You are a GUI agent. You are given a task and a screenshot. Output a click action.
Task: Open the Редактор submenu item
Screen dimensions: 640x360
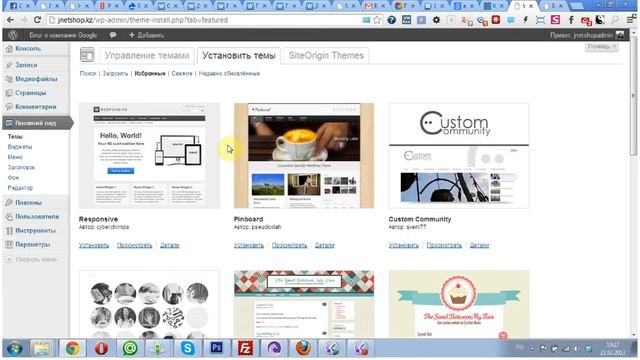pos(20,188)
